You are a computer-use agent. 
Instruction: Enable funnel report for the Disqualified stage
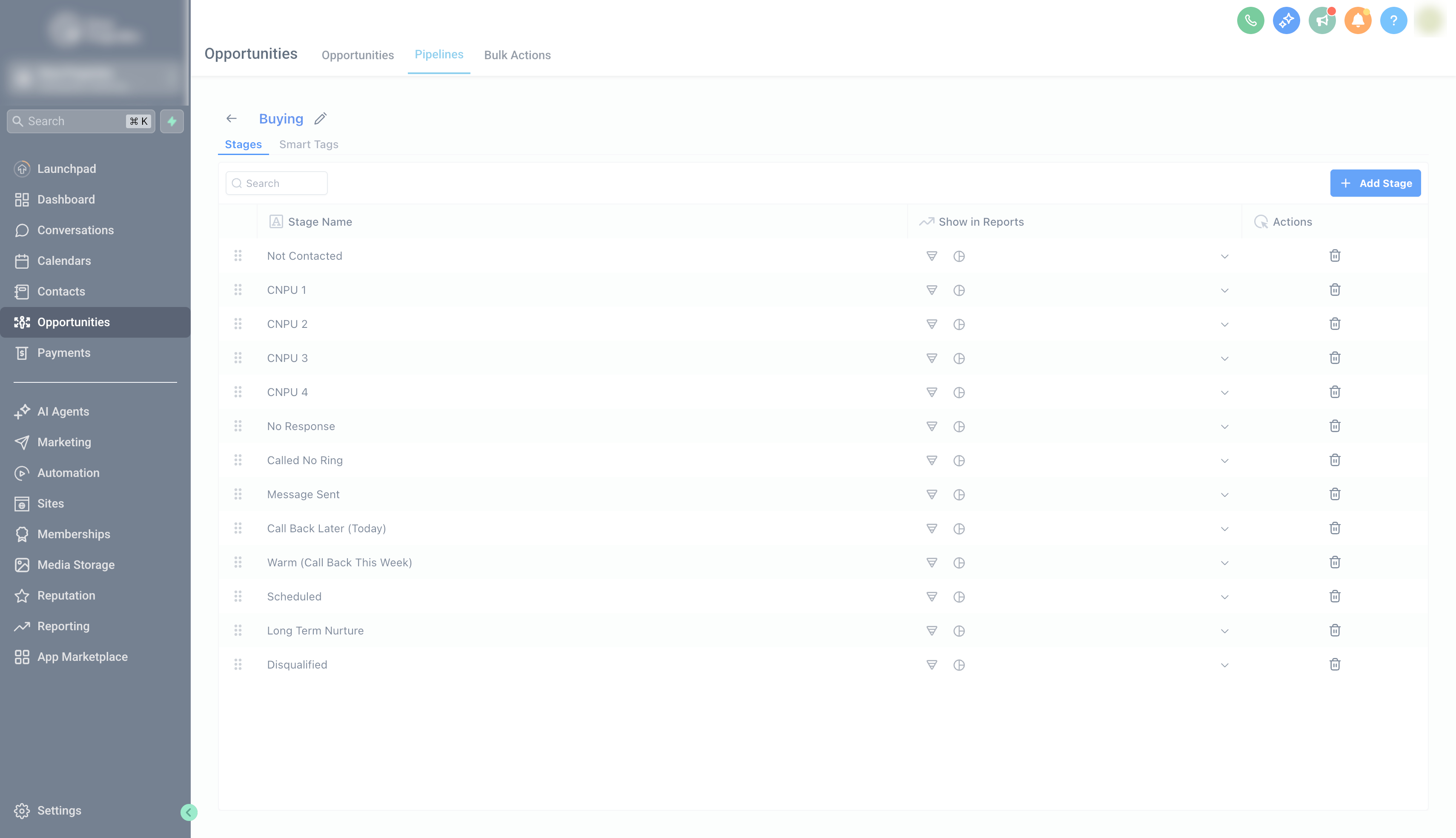[x=932, y=664]
